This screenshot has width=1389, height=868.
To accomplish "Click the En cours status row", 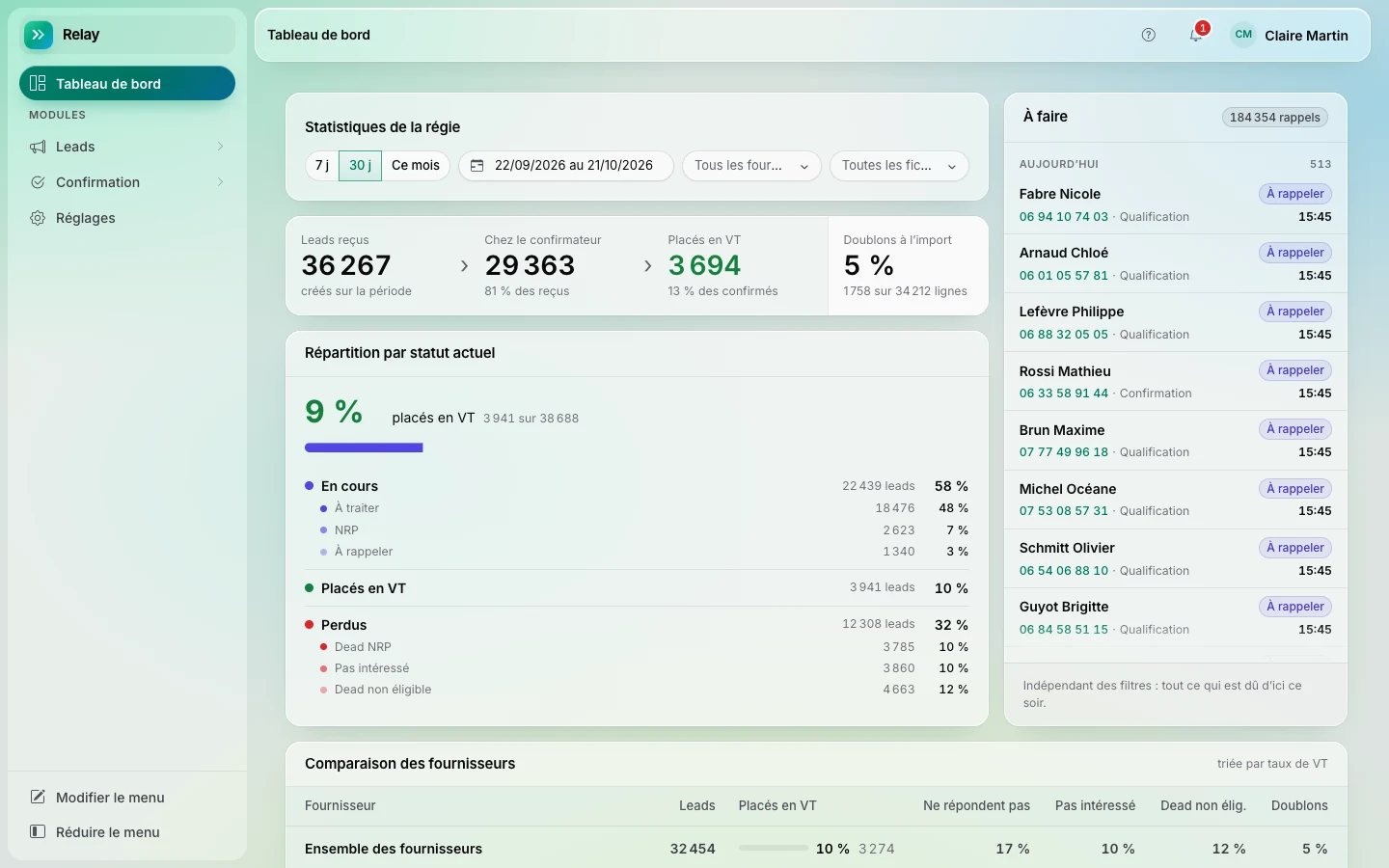I will (637, 486).
